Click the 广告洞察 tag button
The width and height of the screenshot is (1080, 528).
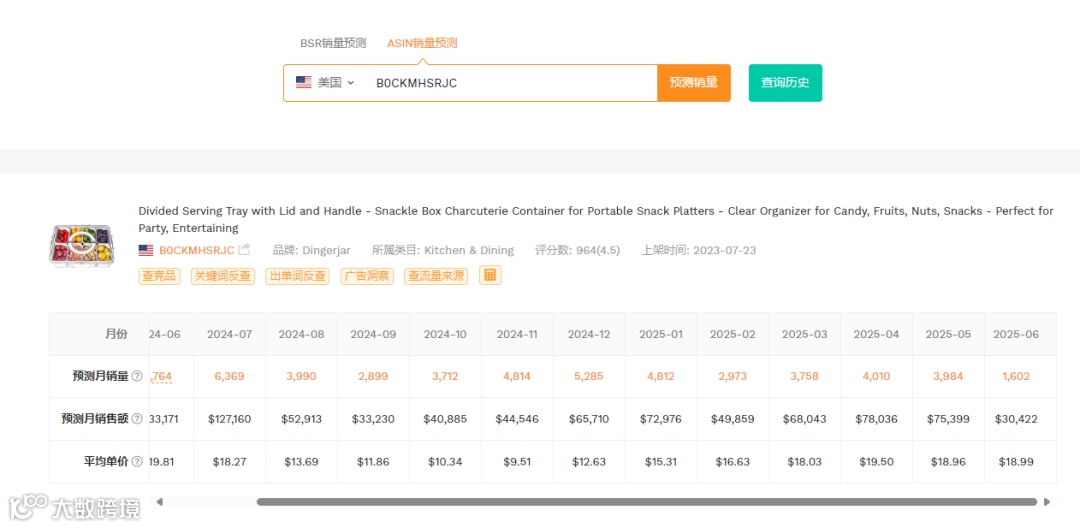[x=367, y=276]
